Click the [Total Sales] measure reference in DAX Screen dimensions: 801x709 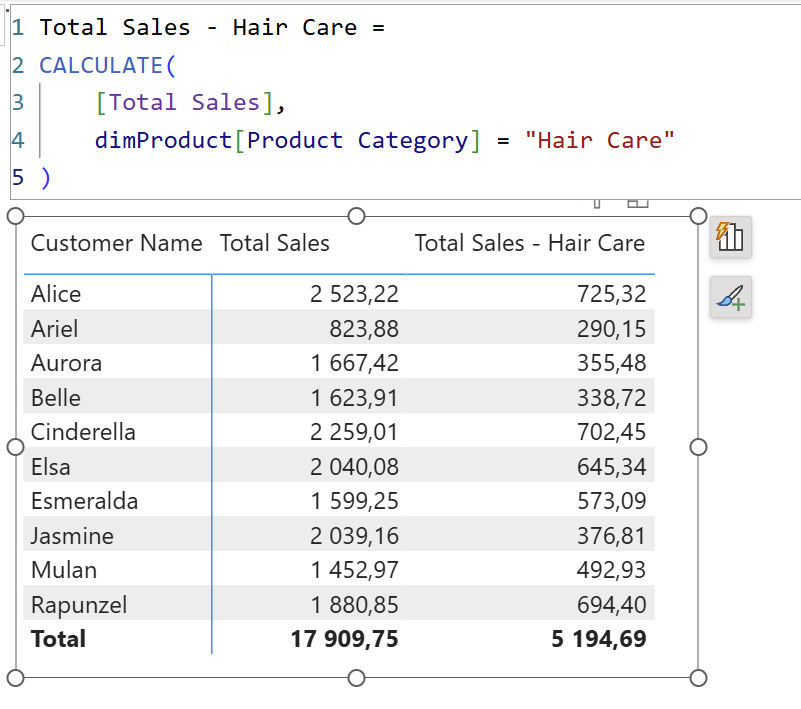tap(183, 103)
